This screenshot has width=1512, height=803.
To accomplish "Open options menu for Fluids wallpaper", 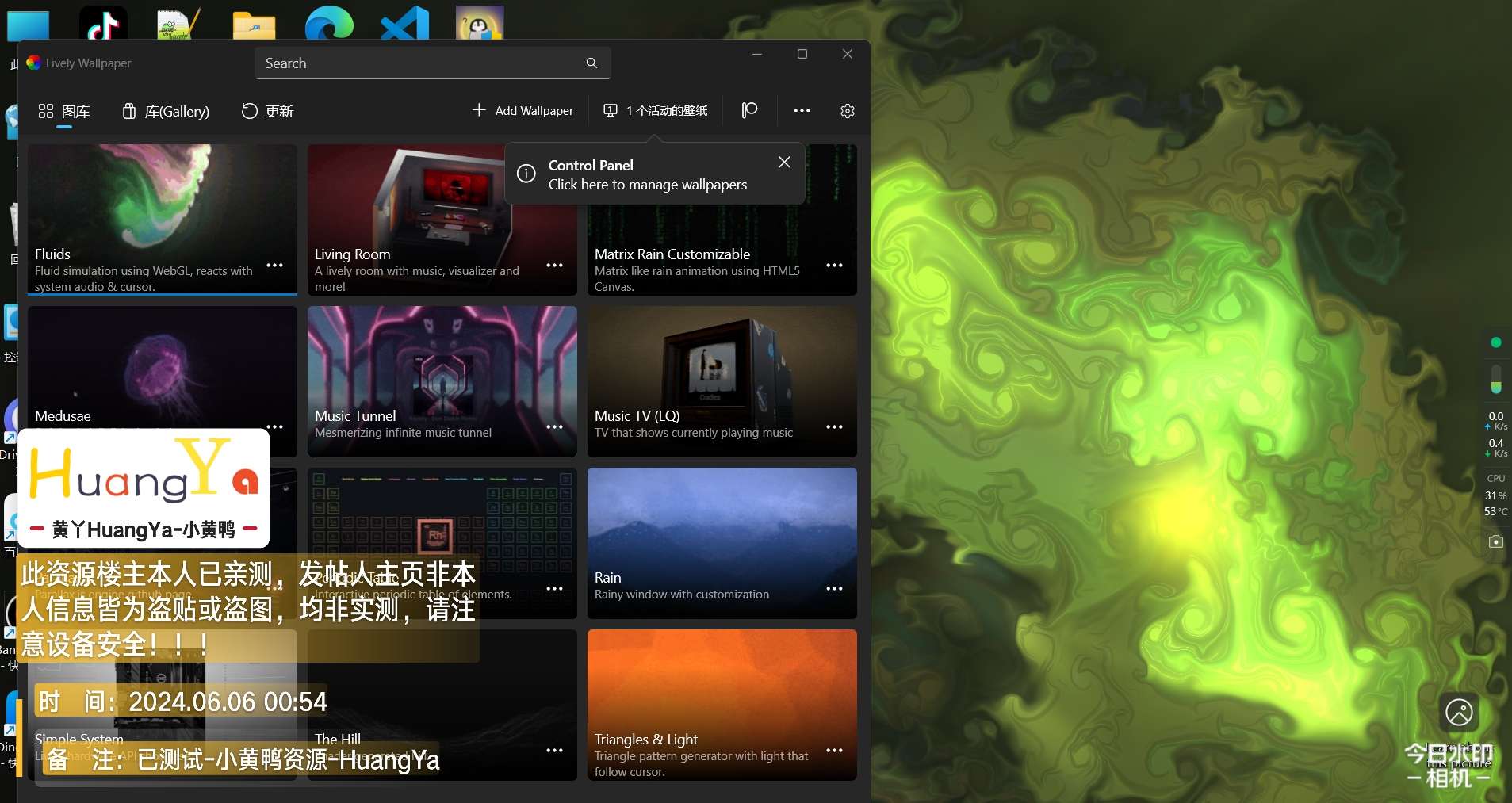I will point(275,266).
